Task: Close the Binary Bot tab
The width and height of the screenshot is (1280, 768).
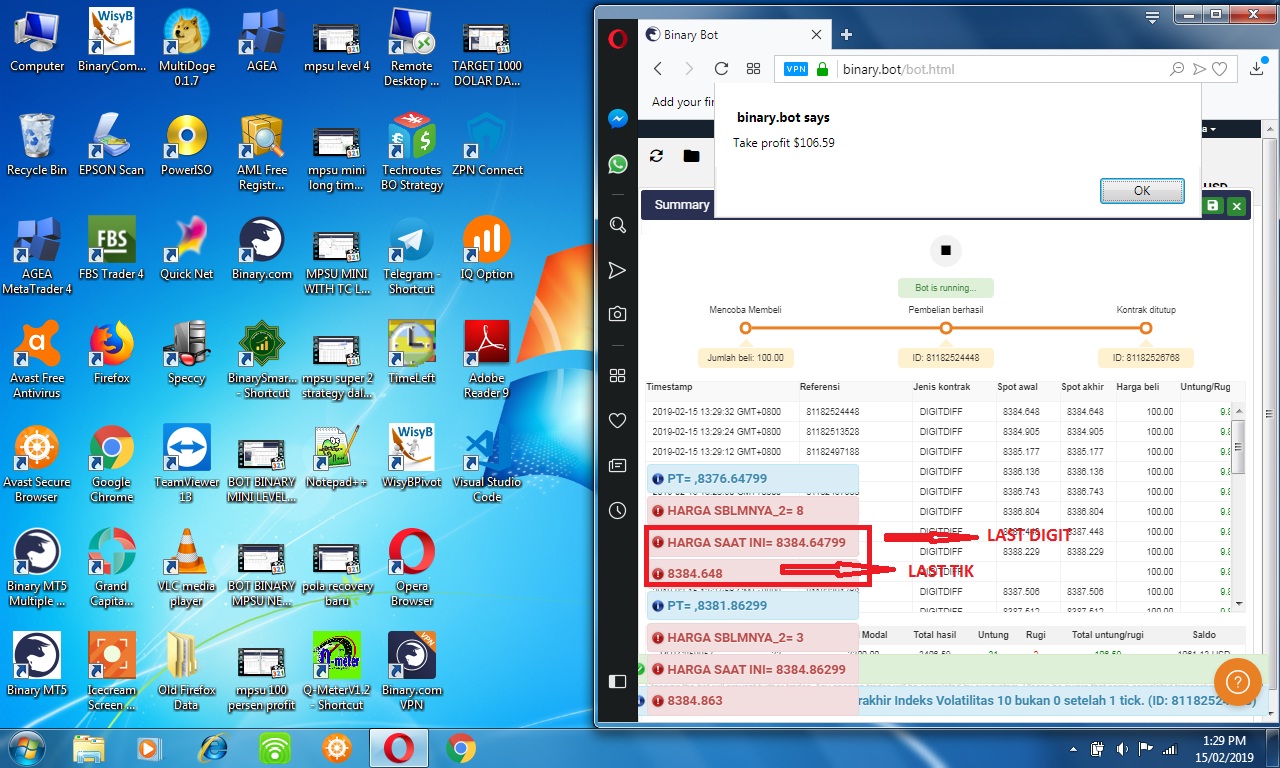Action: (816, 34)
